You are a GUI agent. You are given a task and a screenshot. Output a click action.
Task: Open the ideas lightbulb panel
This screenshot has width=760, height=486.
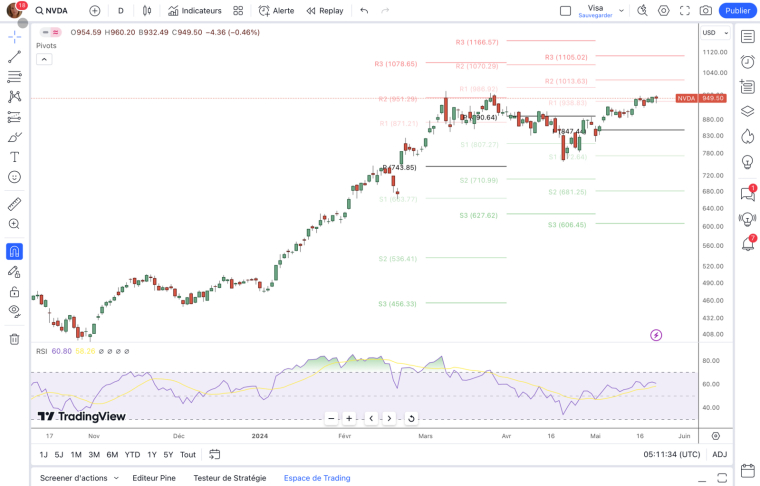pos(747,161)
